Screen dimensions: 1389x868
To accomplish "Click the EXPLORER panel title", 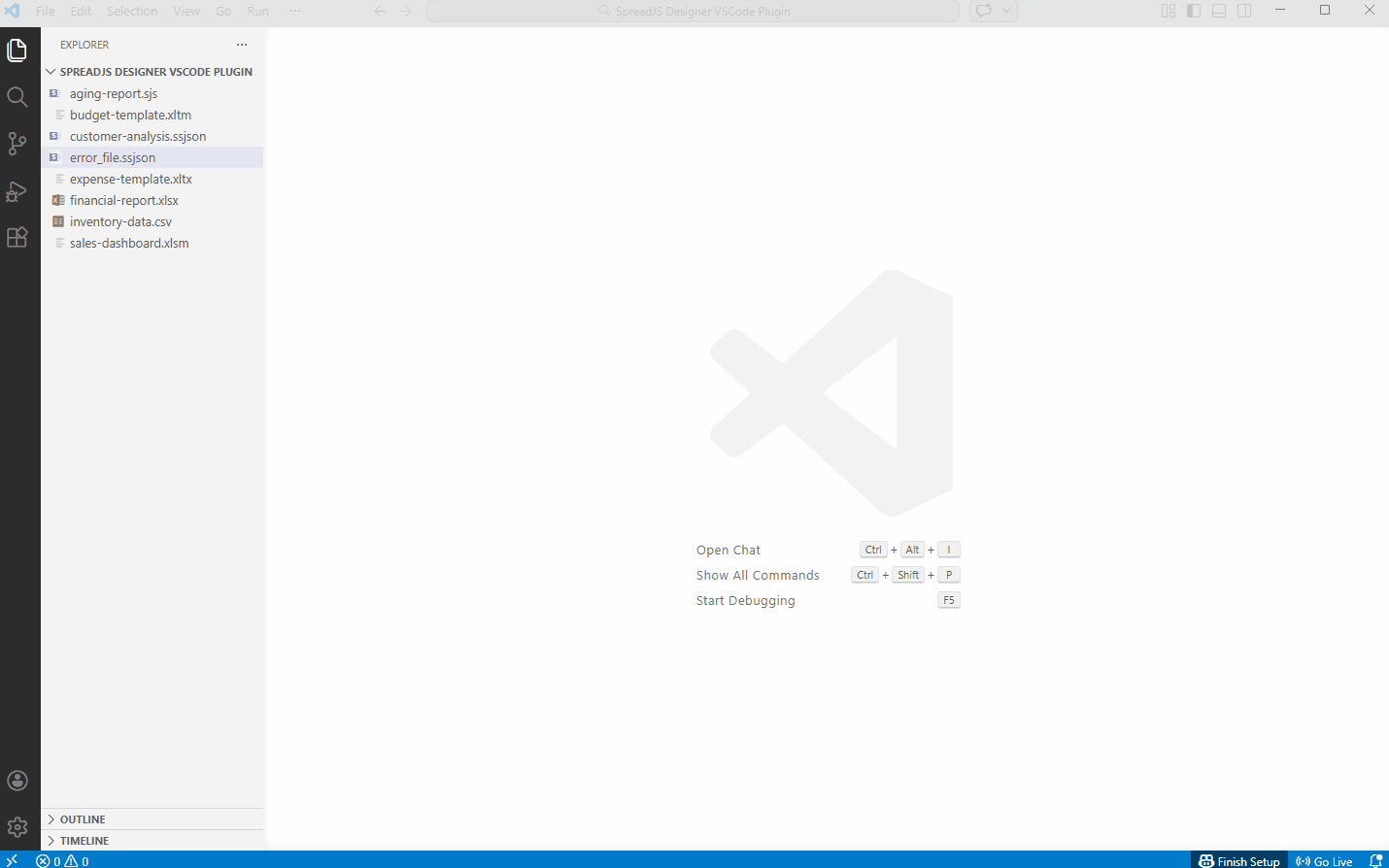I will click(x=85, y=45).
